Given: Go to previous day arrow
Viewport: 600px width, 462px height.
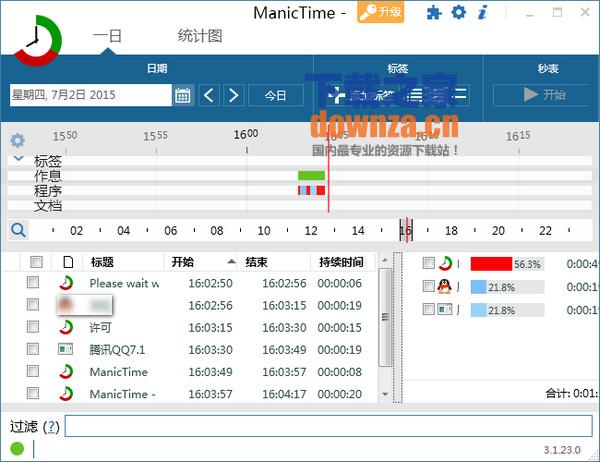Looking at the screenshot, I should (209, 95).
